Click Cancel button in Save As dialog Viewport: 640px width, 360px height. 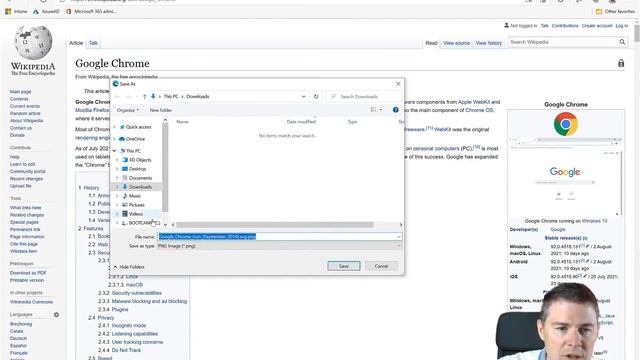[381, 266]
